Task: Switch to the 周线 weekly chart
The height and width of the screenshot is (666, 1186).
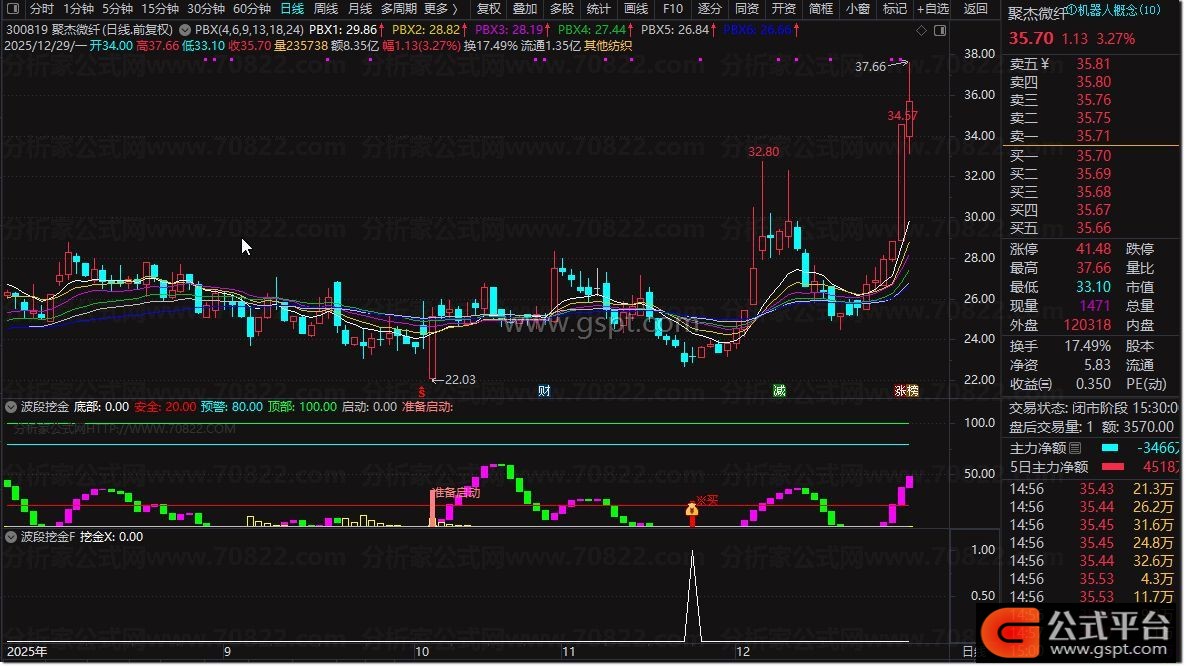Action: [x=326, y=9]
